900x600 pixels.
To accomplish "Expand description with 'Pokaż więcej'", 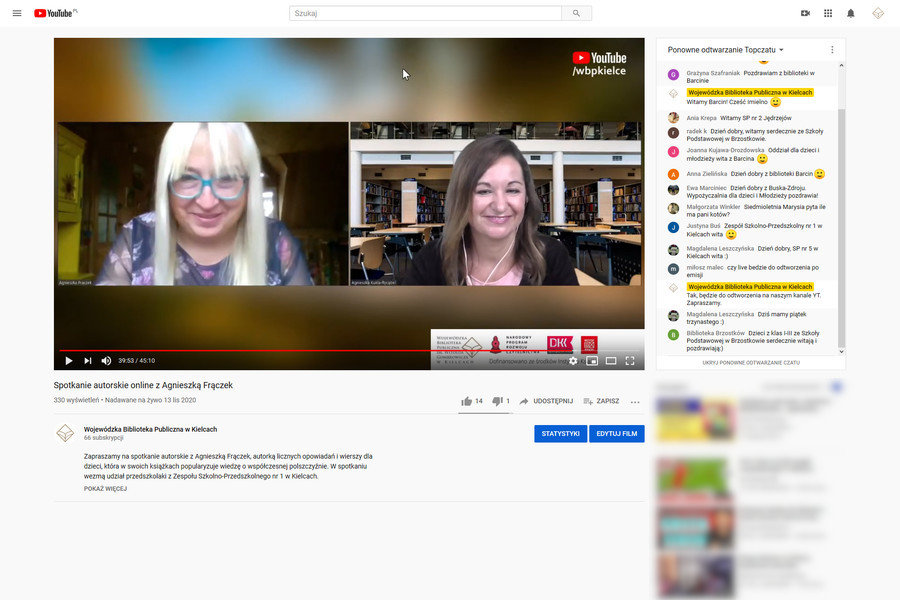I will click(105, 489).
